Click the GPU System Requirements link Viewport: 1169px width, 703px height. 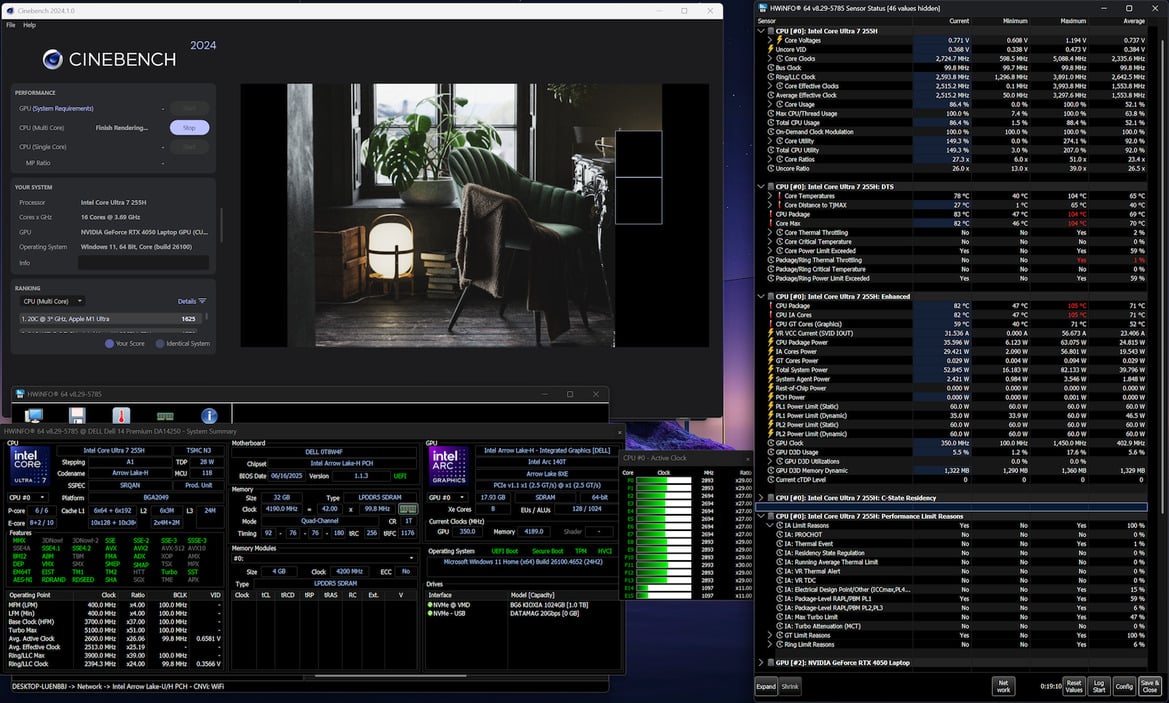pos(63,109)
